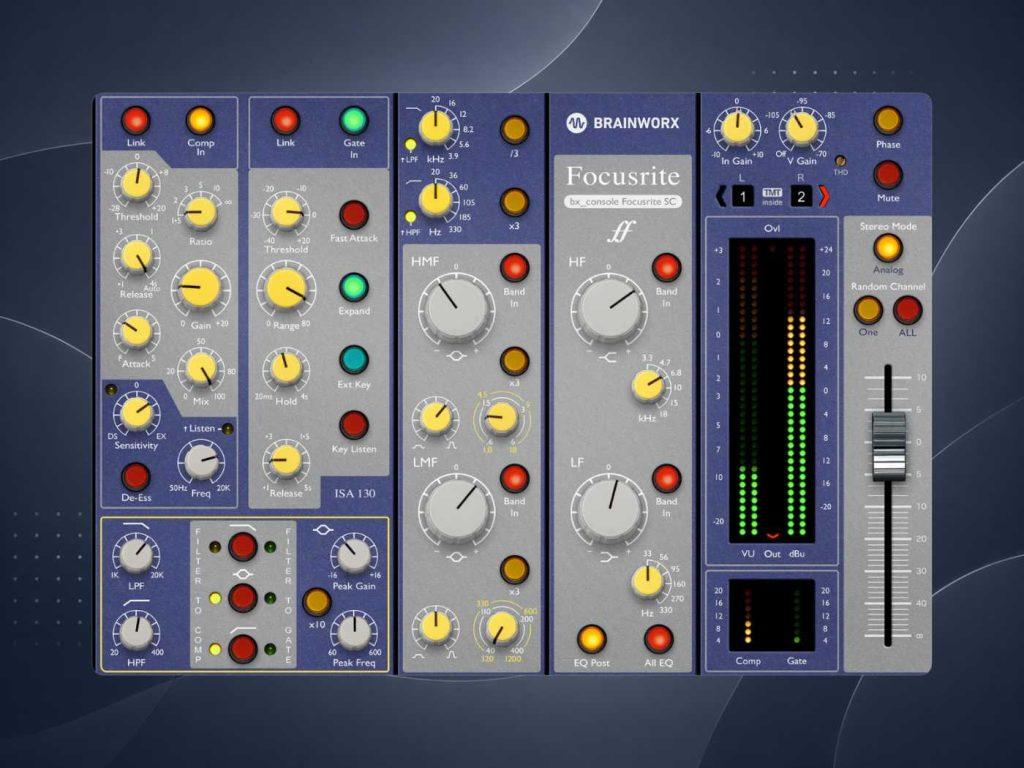Click the Listen Freq knob
Viewport: 1024px width, 768px height.
point(200,461)
